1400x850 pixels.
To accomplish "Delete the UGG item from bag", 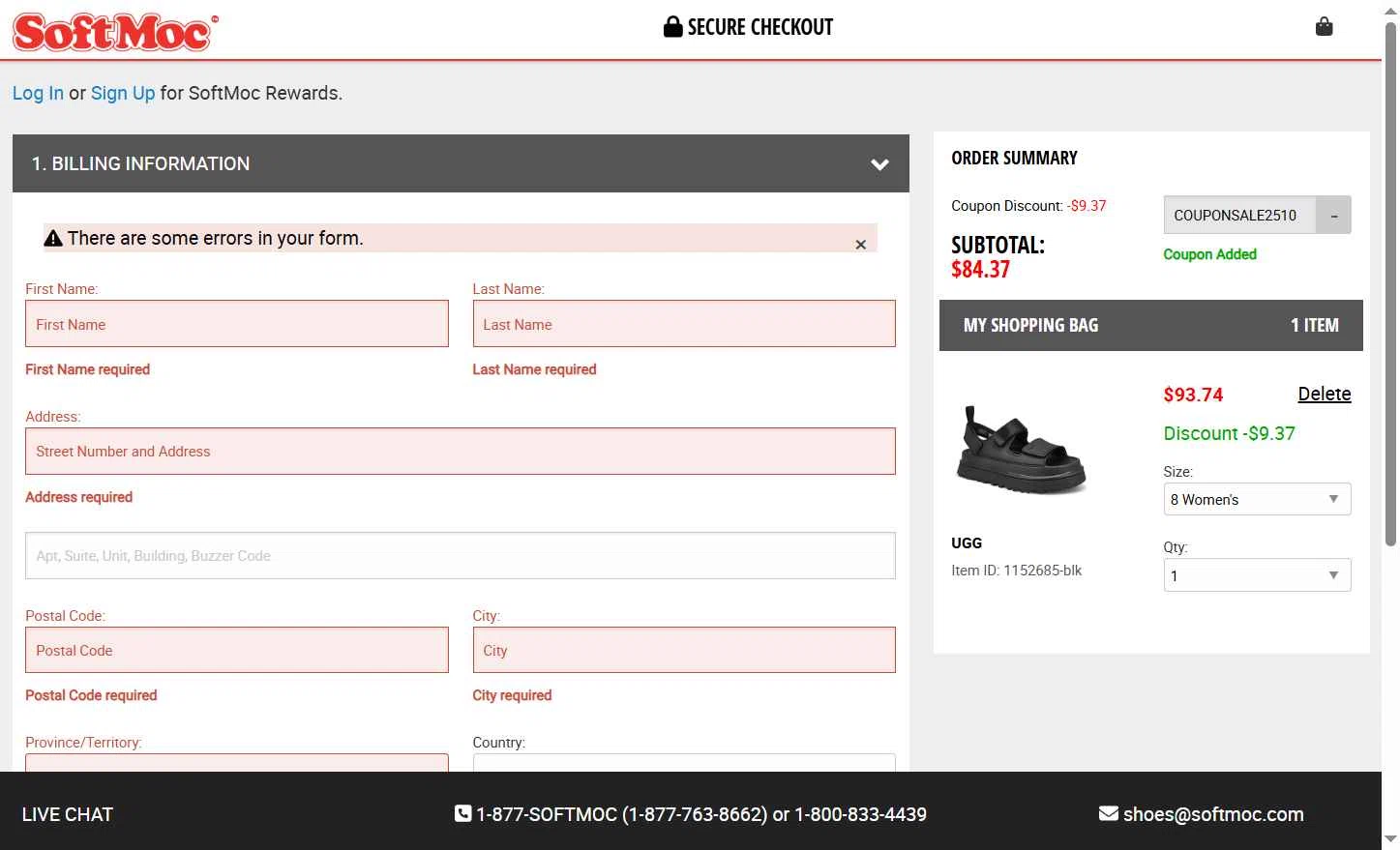I will 1324,394.
